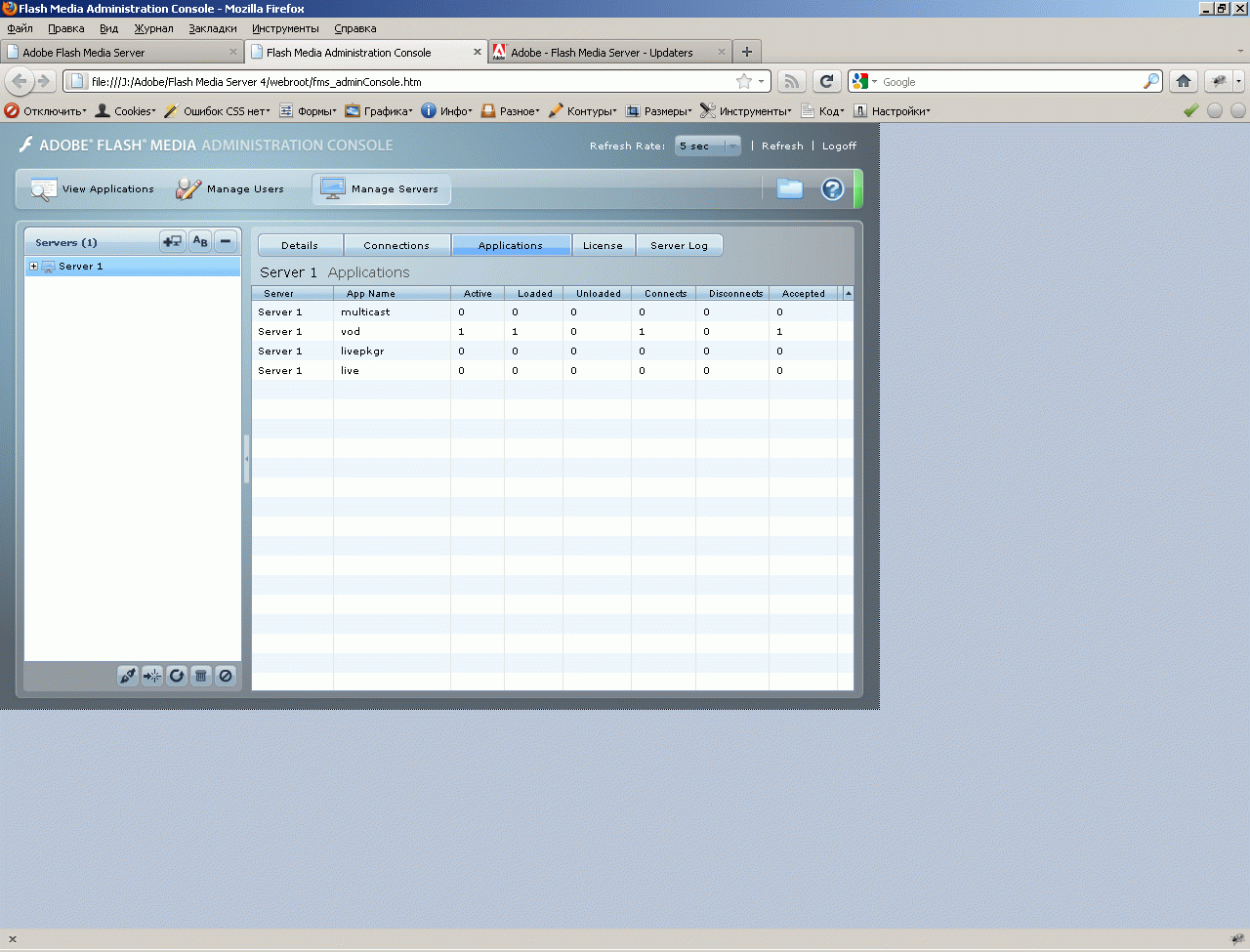The image size is (1250, 952).
Task: Open the Графика toolbar dropdown
Action: pos(379,110)
